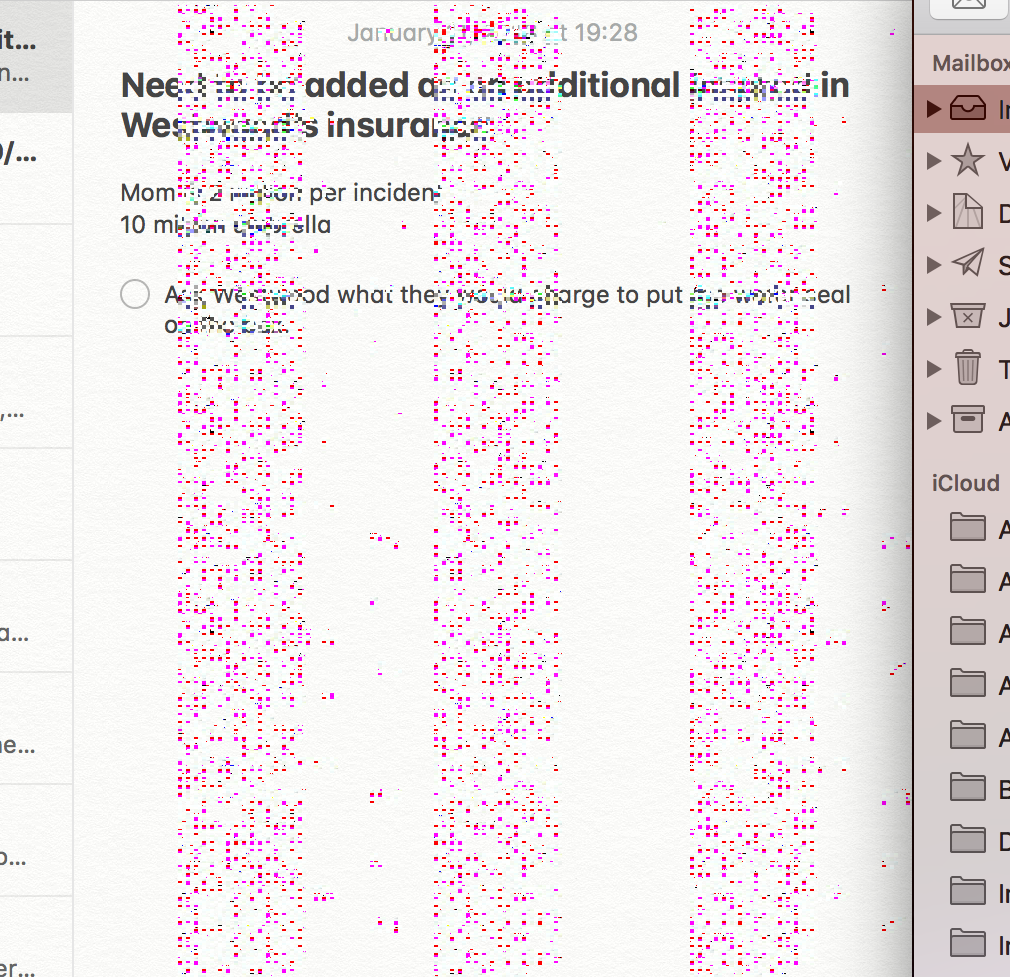Click the Inbox tray icon

click(x=967, y=109)
